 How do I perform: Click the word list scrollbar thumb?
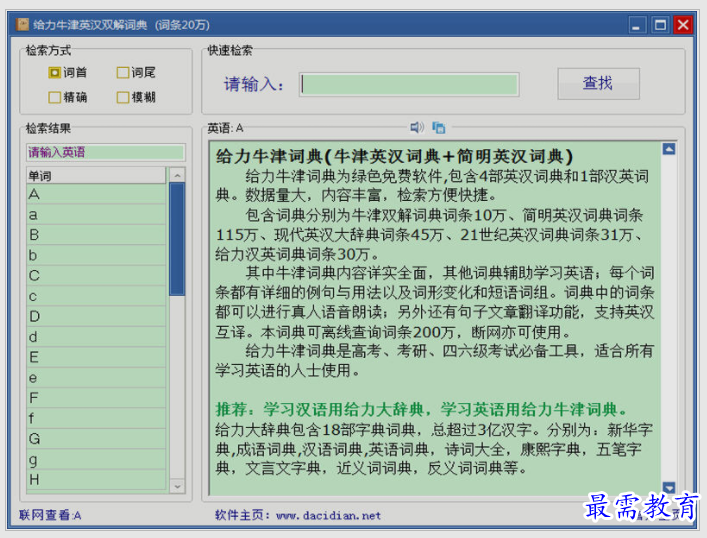click(x=177, y=239)
